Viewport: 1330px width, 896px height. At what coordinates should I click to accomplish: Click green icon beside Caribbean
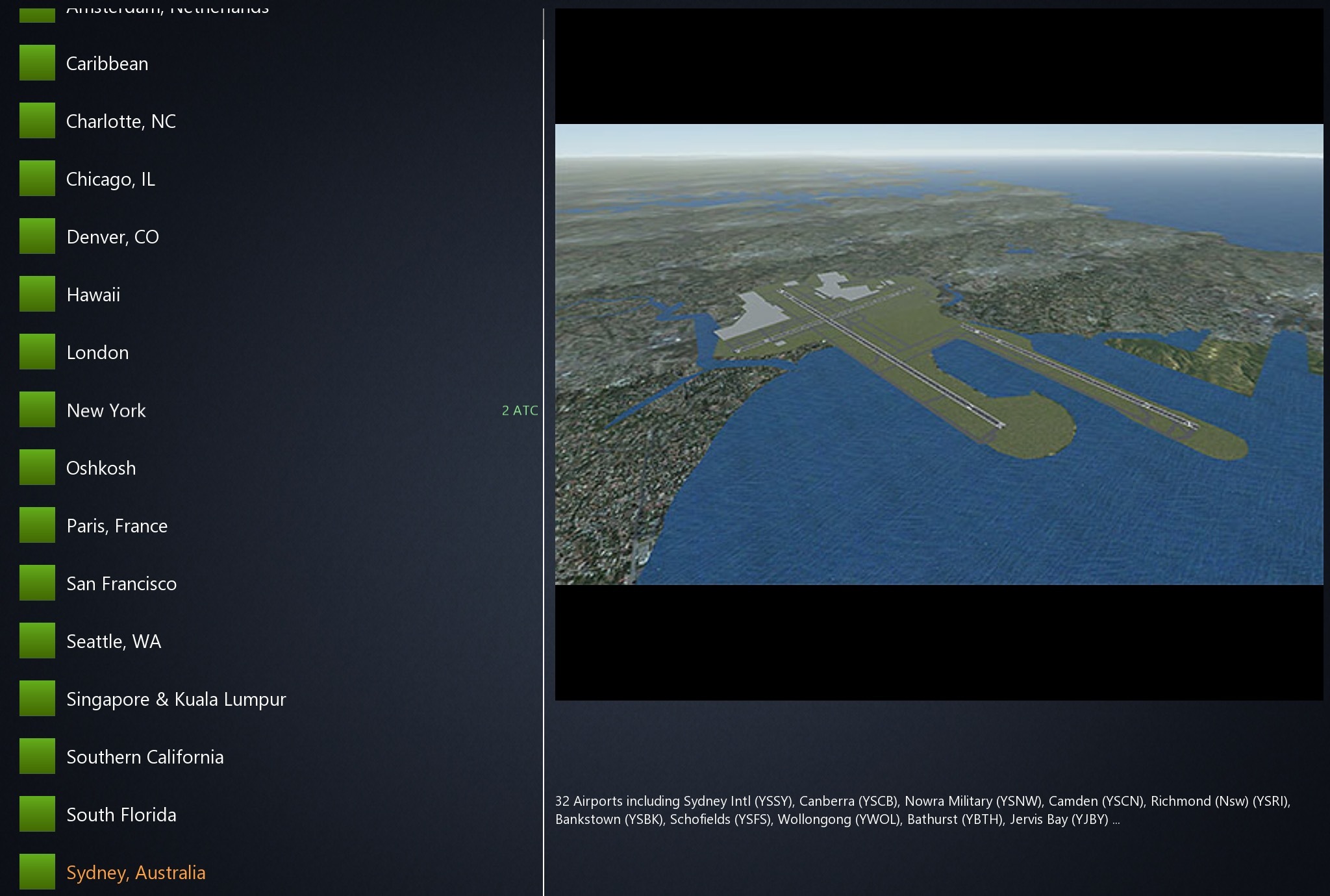coord(37,63)
